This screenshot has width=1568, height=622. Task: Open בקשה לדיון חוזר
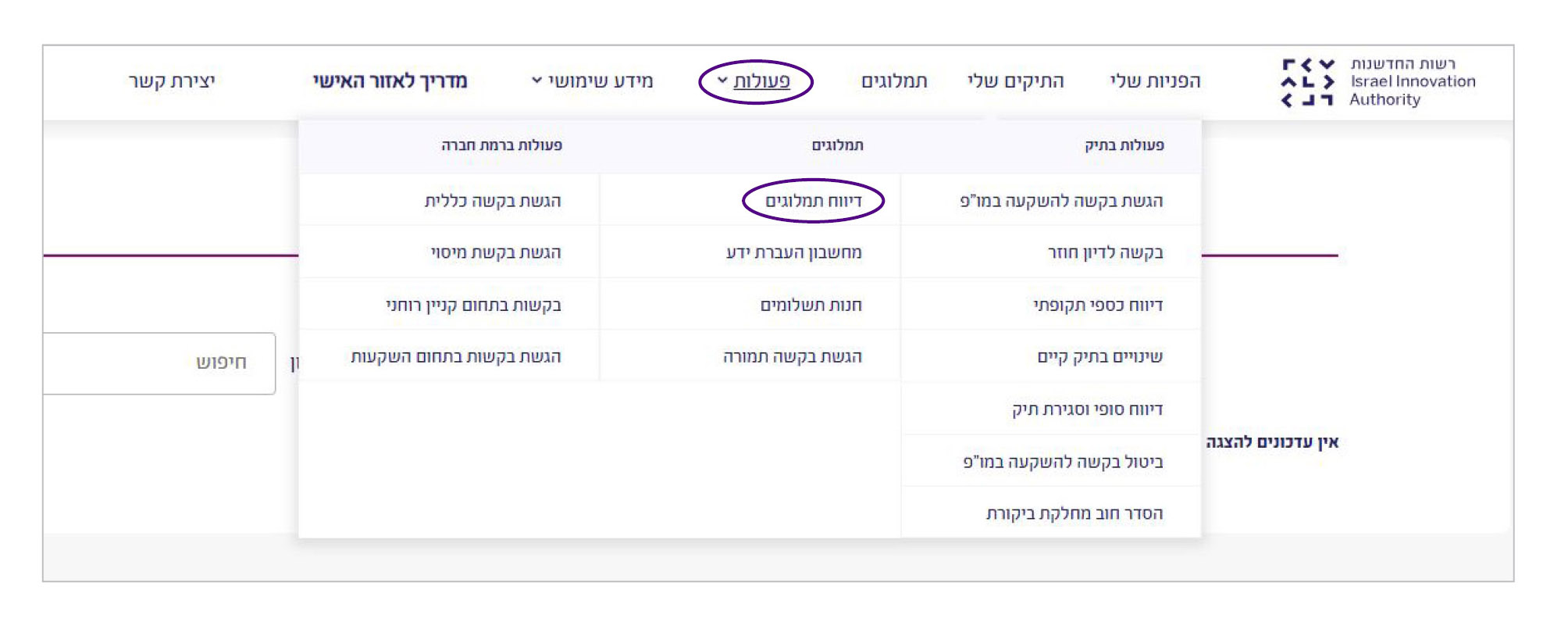pos(1105,252)
